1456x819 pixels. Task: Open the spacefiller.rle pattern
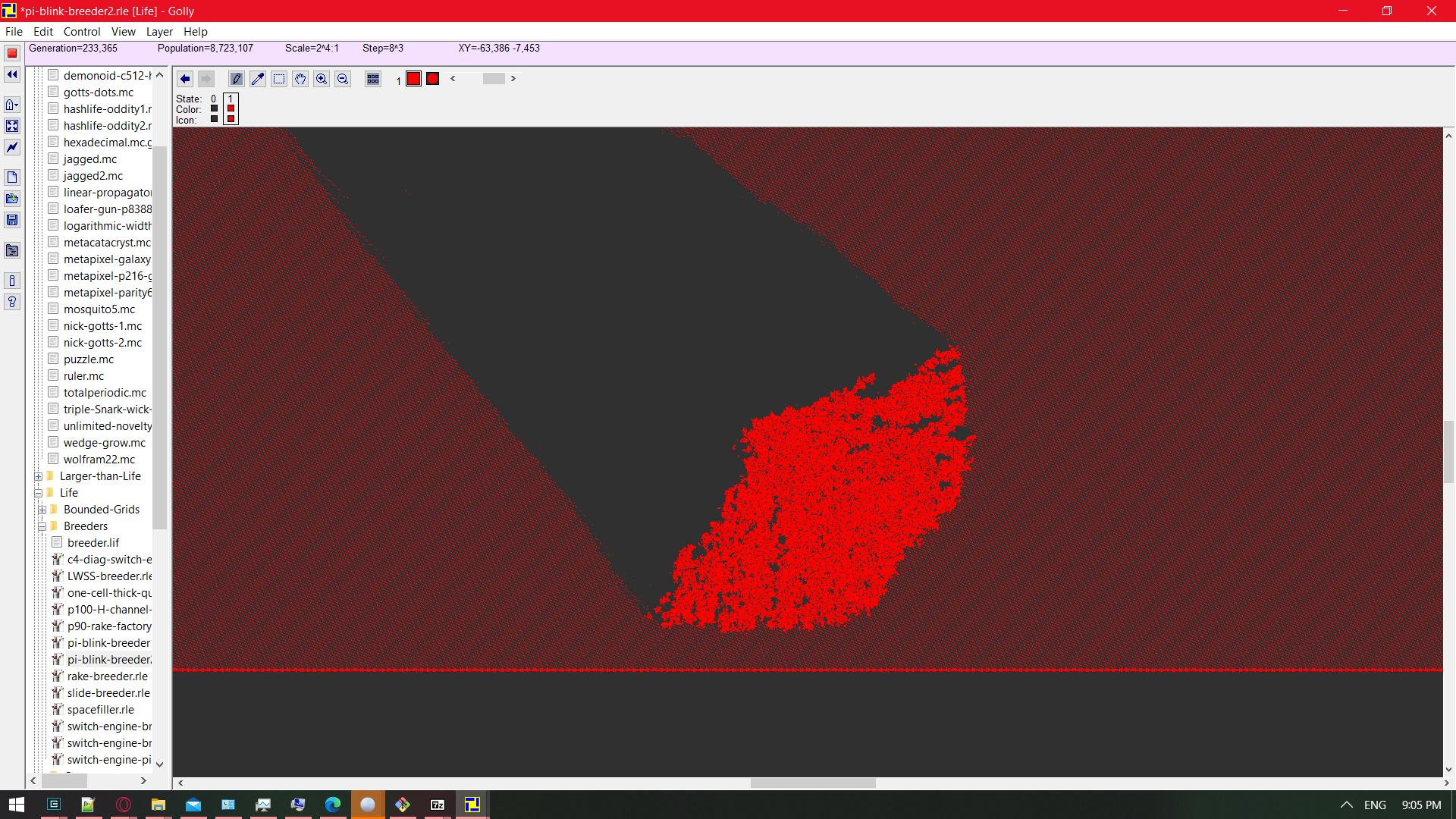tap(100, 709)
